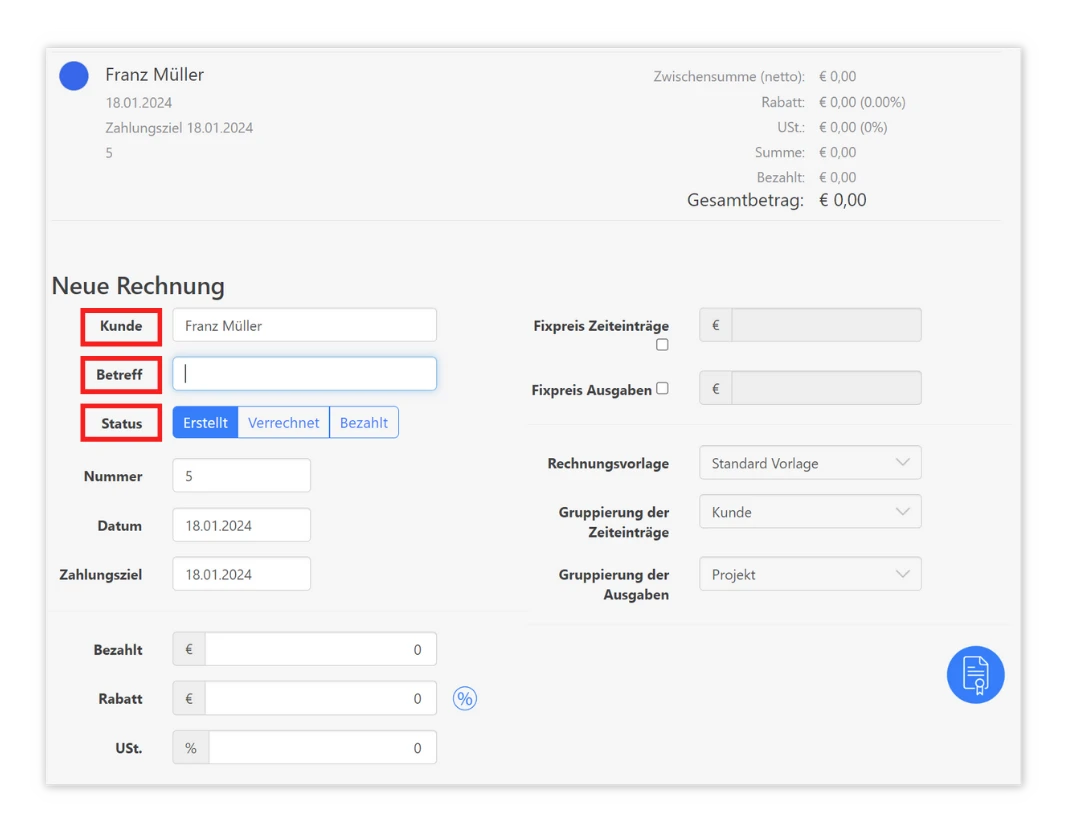Image resolution: width=1070 pixels, height=838 pixels.
Task: Open the Rechnungsvorlage dropdown
Action: click(810, 463)
